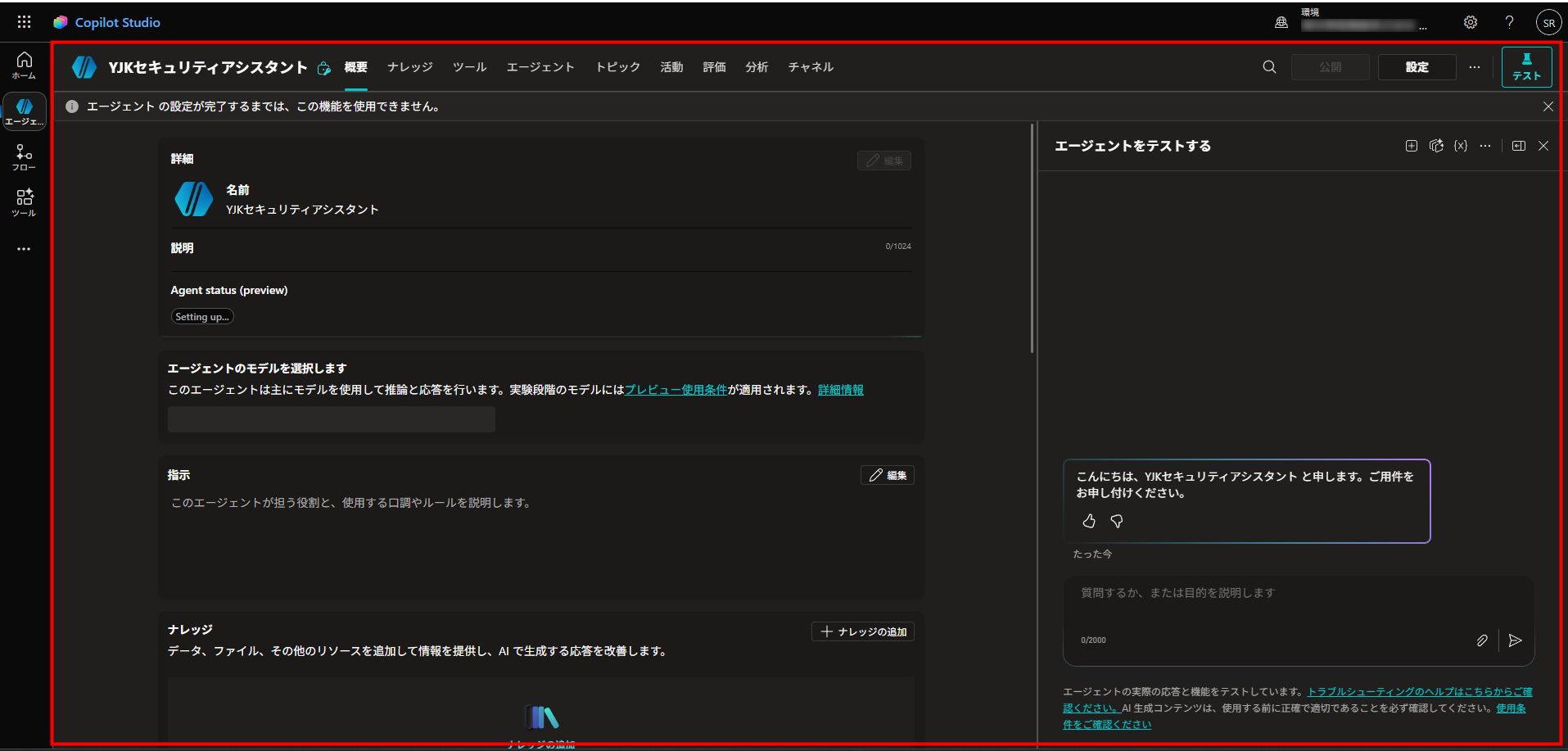This screenshot has height=751, width=1568.
Task: Give thumbs up to the greeting message
Action: [x=1089, y=521]
